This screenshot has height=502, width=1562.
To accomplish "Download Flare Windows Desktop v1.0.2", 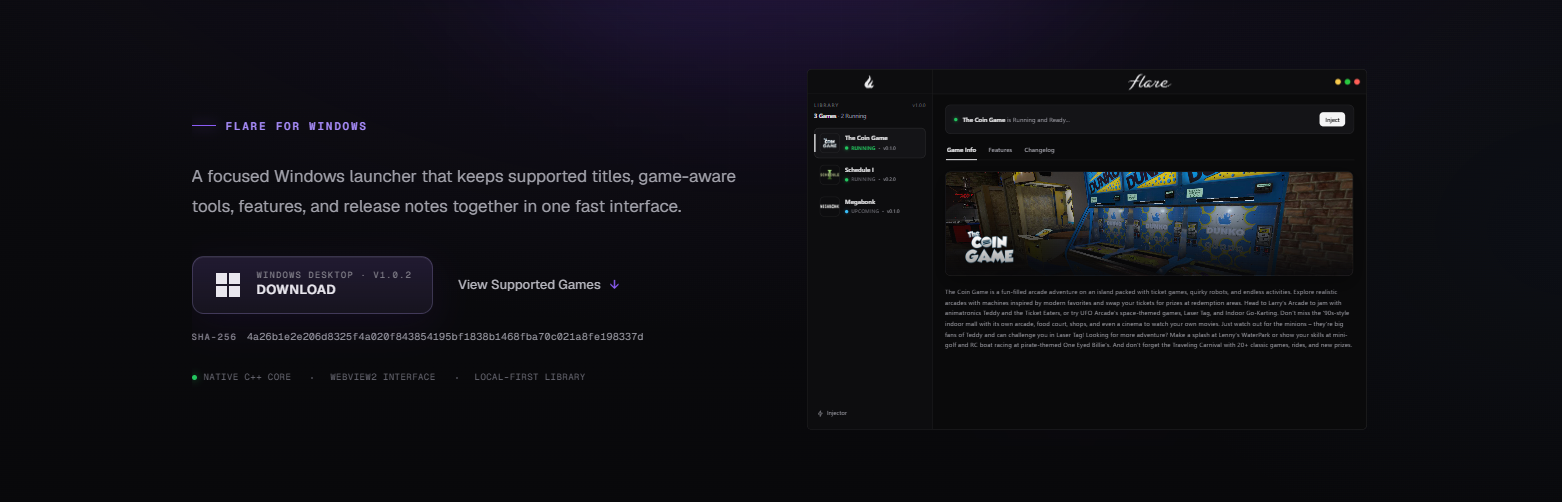I will 312,285.
